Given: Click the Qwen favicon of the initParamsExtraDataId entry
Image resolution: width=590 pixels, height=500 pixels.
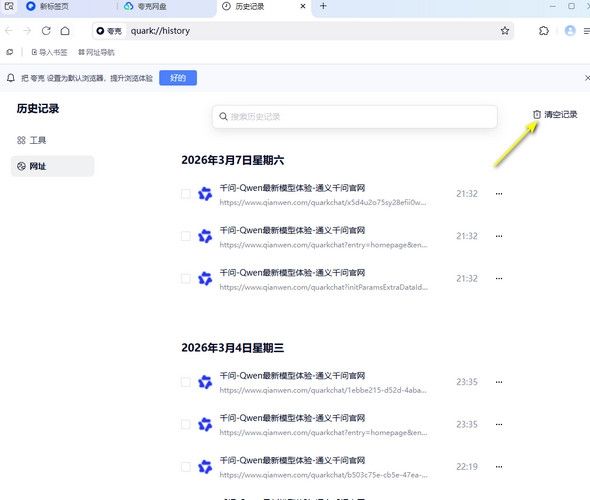Looking at the screenshot, I should coord(205,279).
